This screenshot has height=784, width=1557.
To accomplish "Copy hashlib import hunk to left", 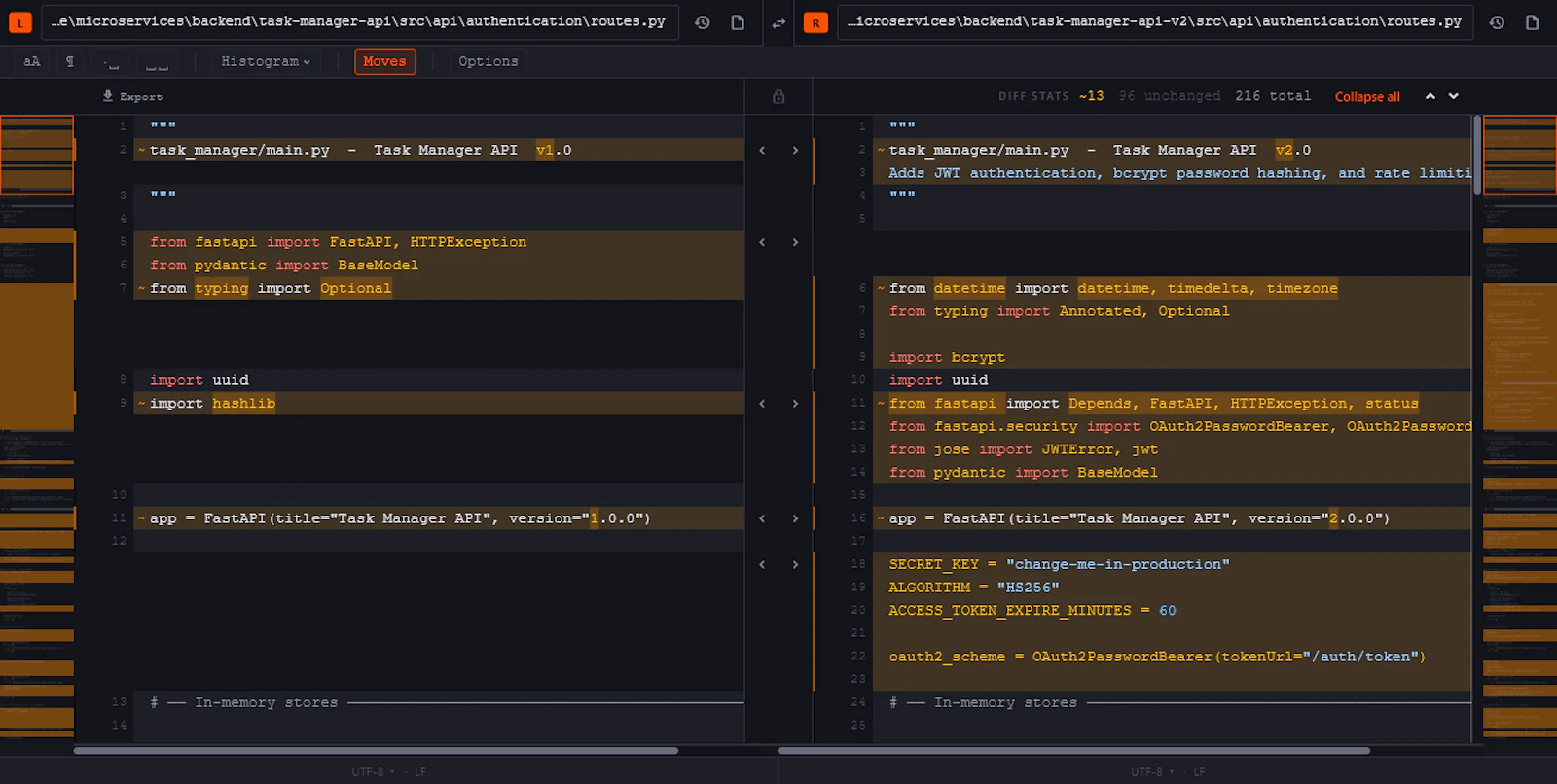I will pyautogui.click(x=762, y=404).
